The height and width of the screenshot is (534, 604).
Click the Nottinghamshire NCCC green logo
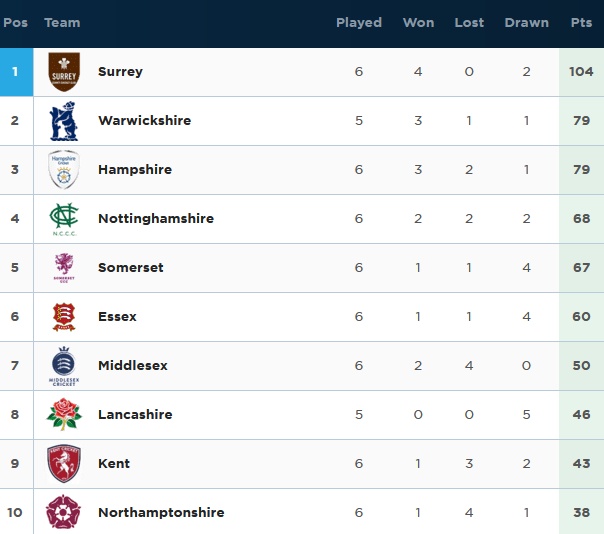[x=64, y=219]
